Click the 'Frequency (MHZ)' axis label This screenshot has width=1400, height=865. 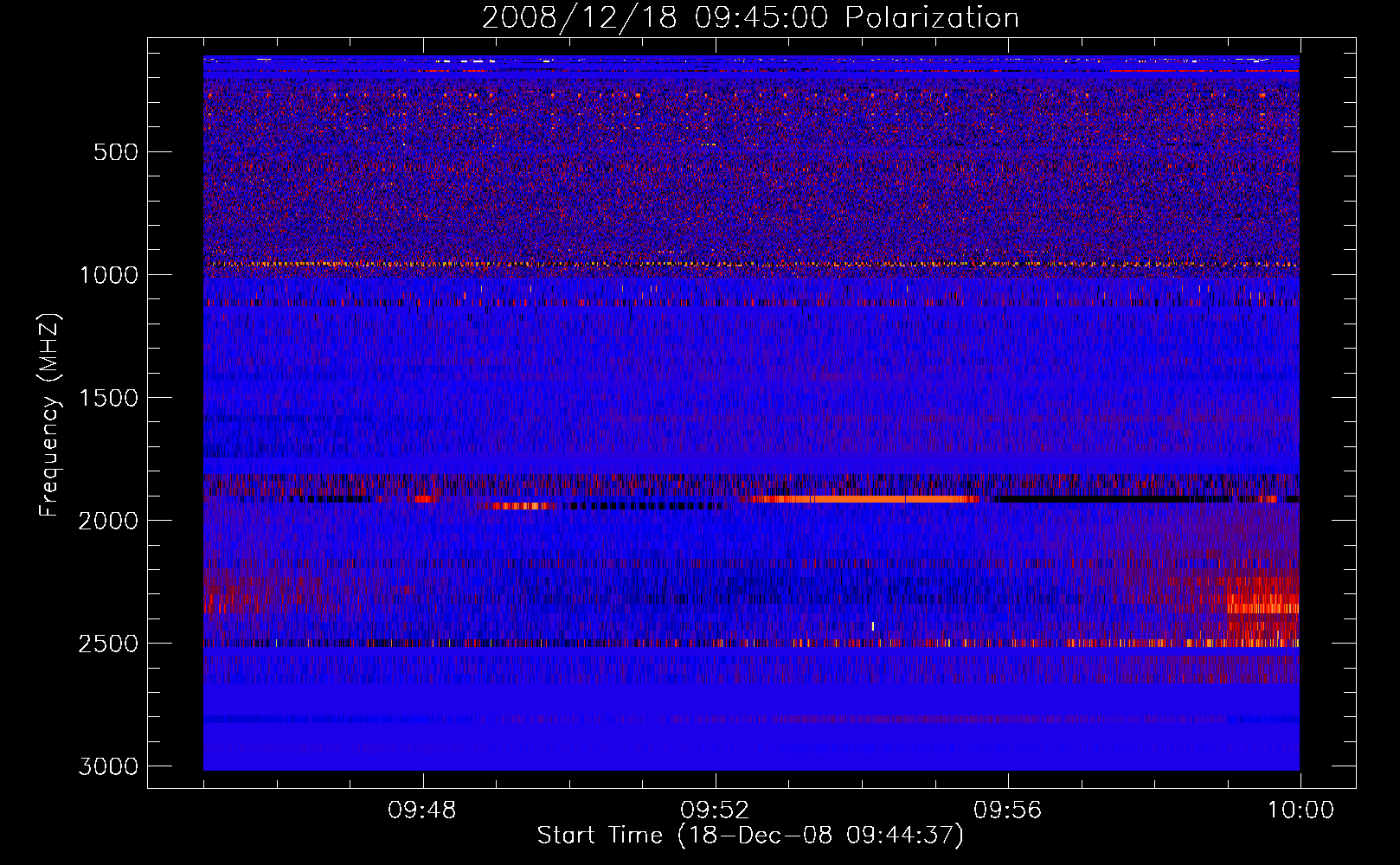tap(49, 415)
